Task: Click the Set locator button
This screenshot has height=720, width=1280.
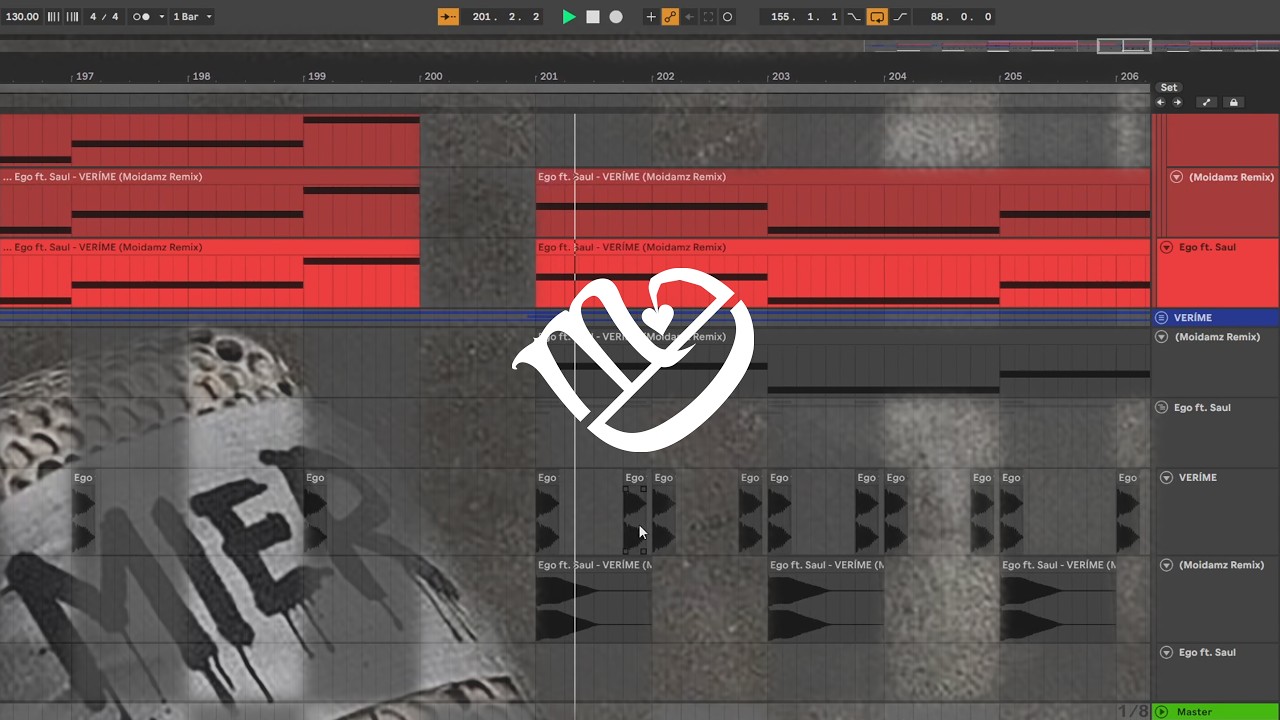Action: [x=1169, y=88]
